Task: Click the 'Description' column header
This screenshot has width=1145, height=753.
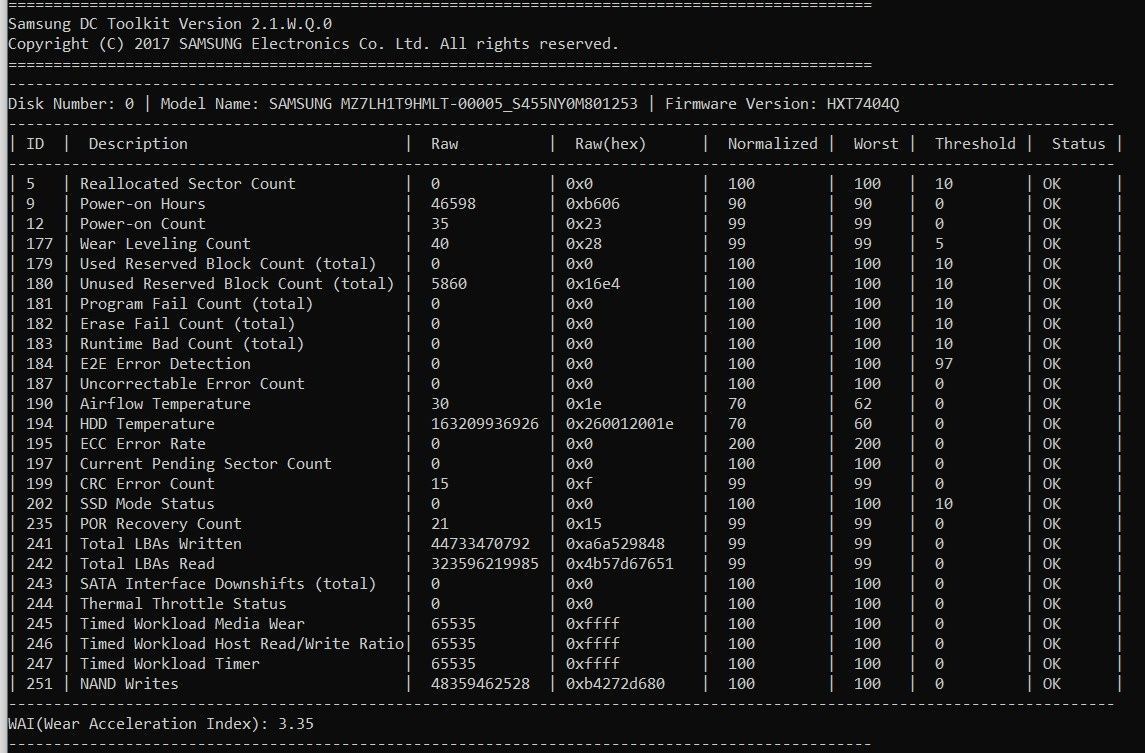Action: (x=138, y=144)
